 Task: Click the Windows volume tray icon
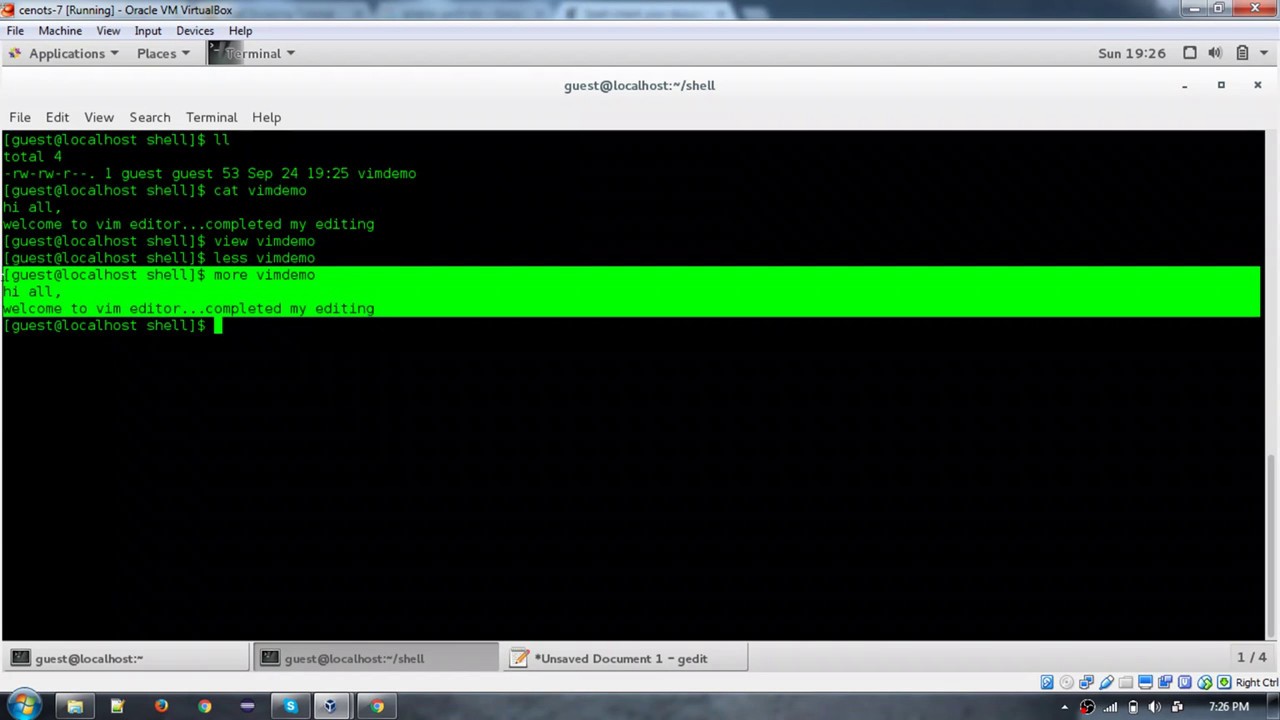pyautogui.click(x=1154, y=707)
